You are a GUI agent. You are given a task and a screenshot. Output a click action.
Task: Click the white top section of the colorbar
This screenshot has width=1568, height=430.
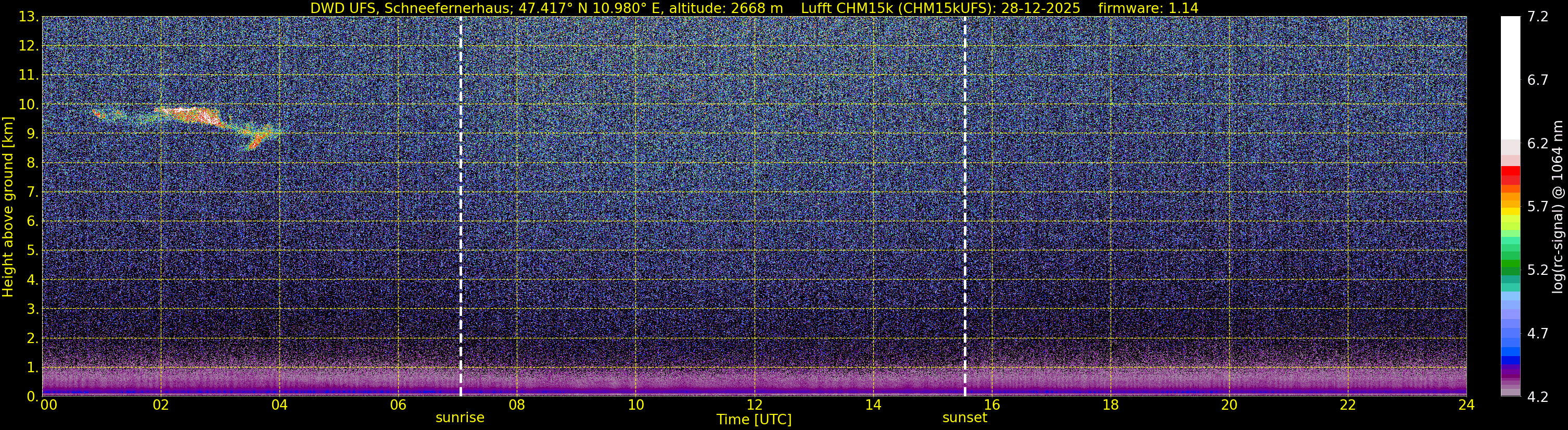click(1510, 78)
